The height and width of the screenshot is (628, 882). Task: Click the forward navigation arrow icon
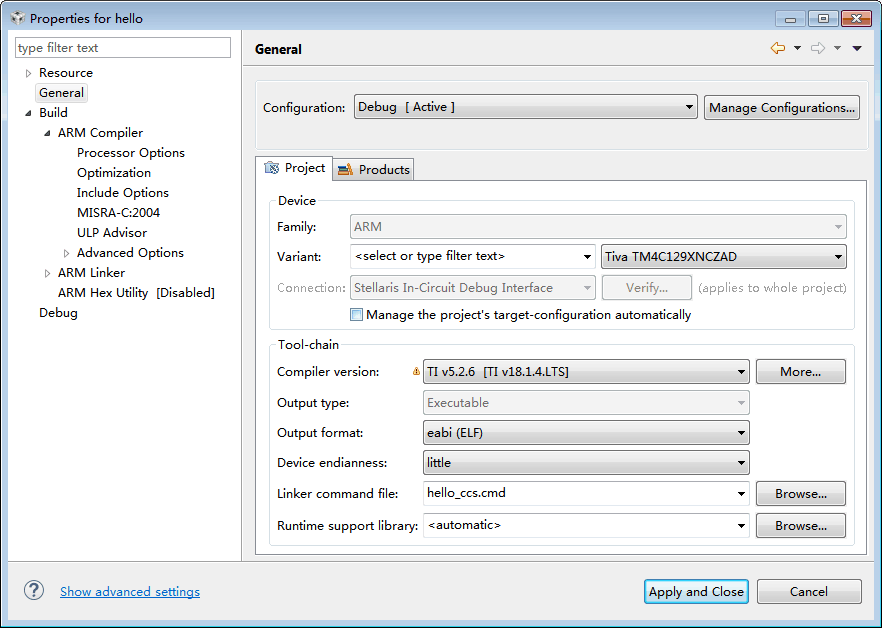pos(818,48)
